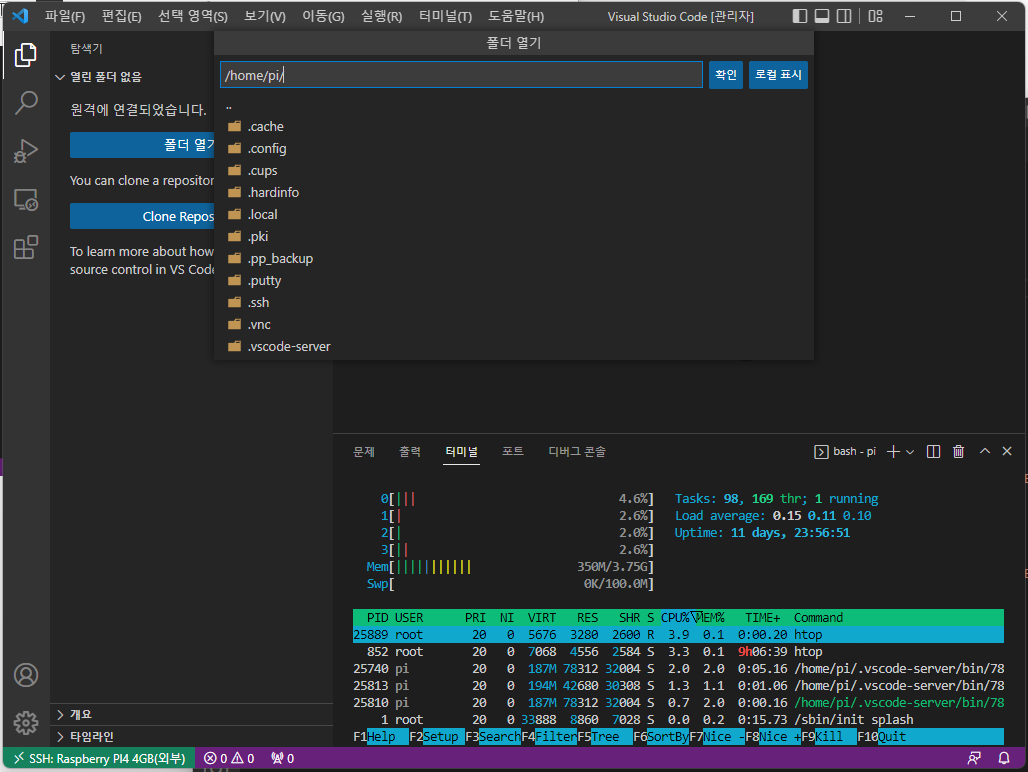Open problems errors and warnings status item

click(229, 759)
